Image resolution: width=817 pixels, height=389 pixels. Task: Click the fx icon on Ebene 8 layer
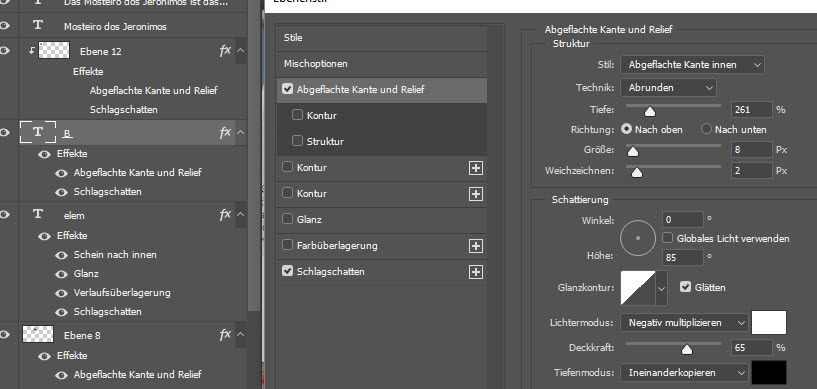tap(225, 335)
